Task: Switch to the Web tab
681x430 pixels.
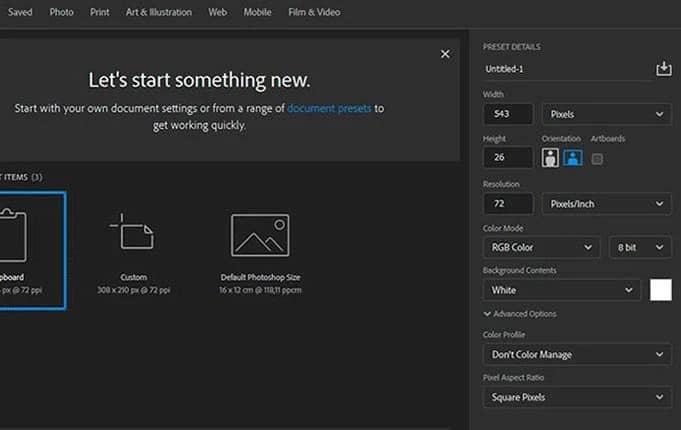Action: (x=217, y=12)
